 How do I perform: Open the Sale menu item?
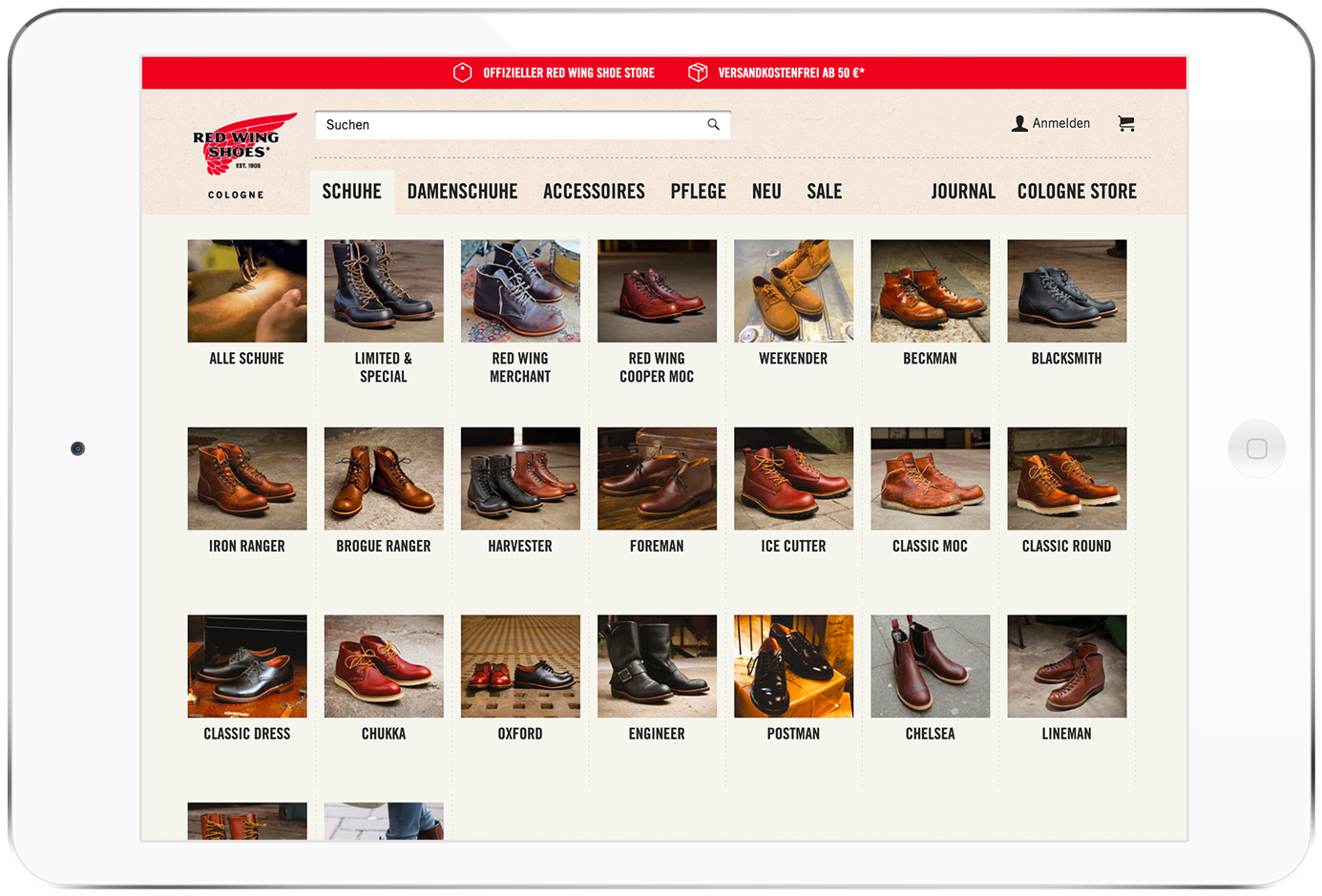click(x=824, y=192)
